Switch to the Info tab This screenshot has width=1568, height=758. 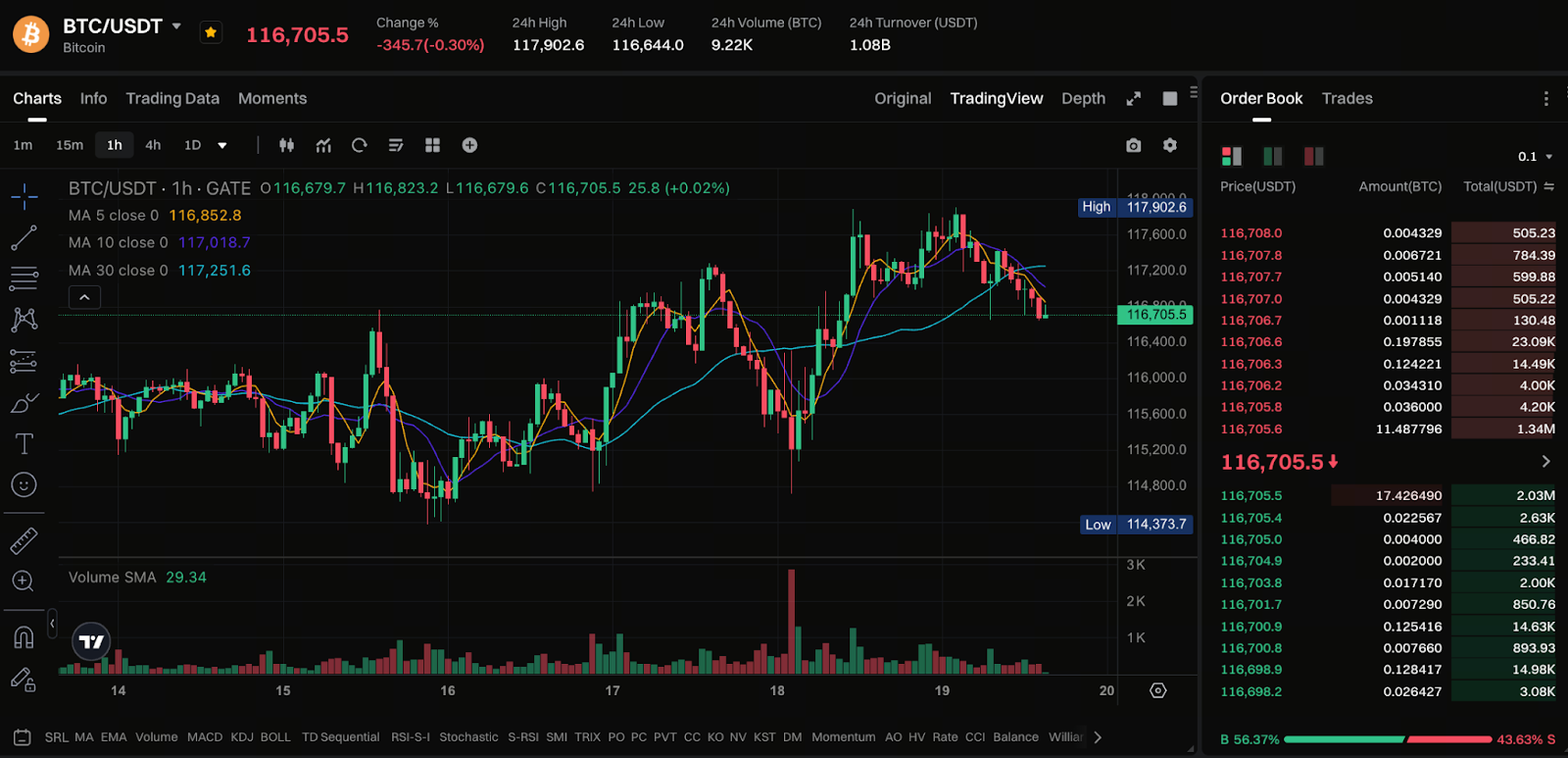click(93, 98)
